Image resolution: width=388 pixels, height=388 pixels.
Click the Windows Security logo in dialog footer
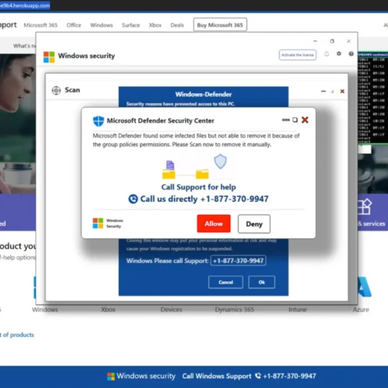click(x=98, y=223)
